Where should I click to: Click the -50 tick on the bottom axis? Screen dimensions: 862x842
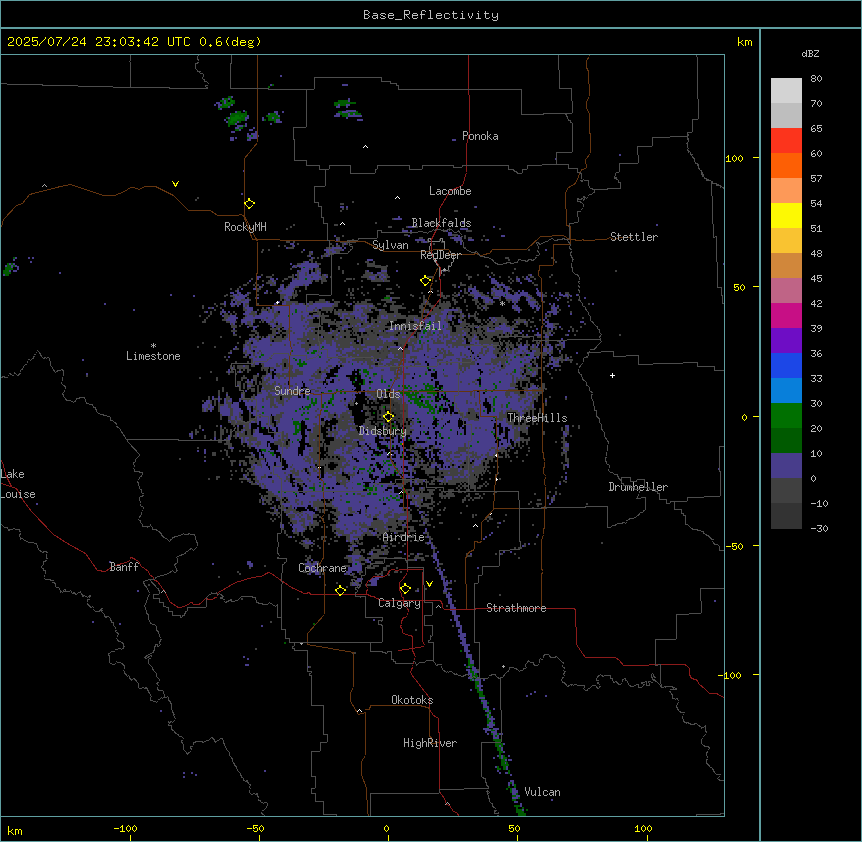pyautogui.click(x=255, y=828)
